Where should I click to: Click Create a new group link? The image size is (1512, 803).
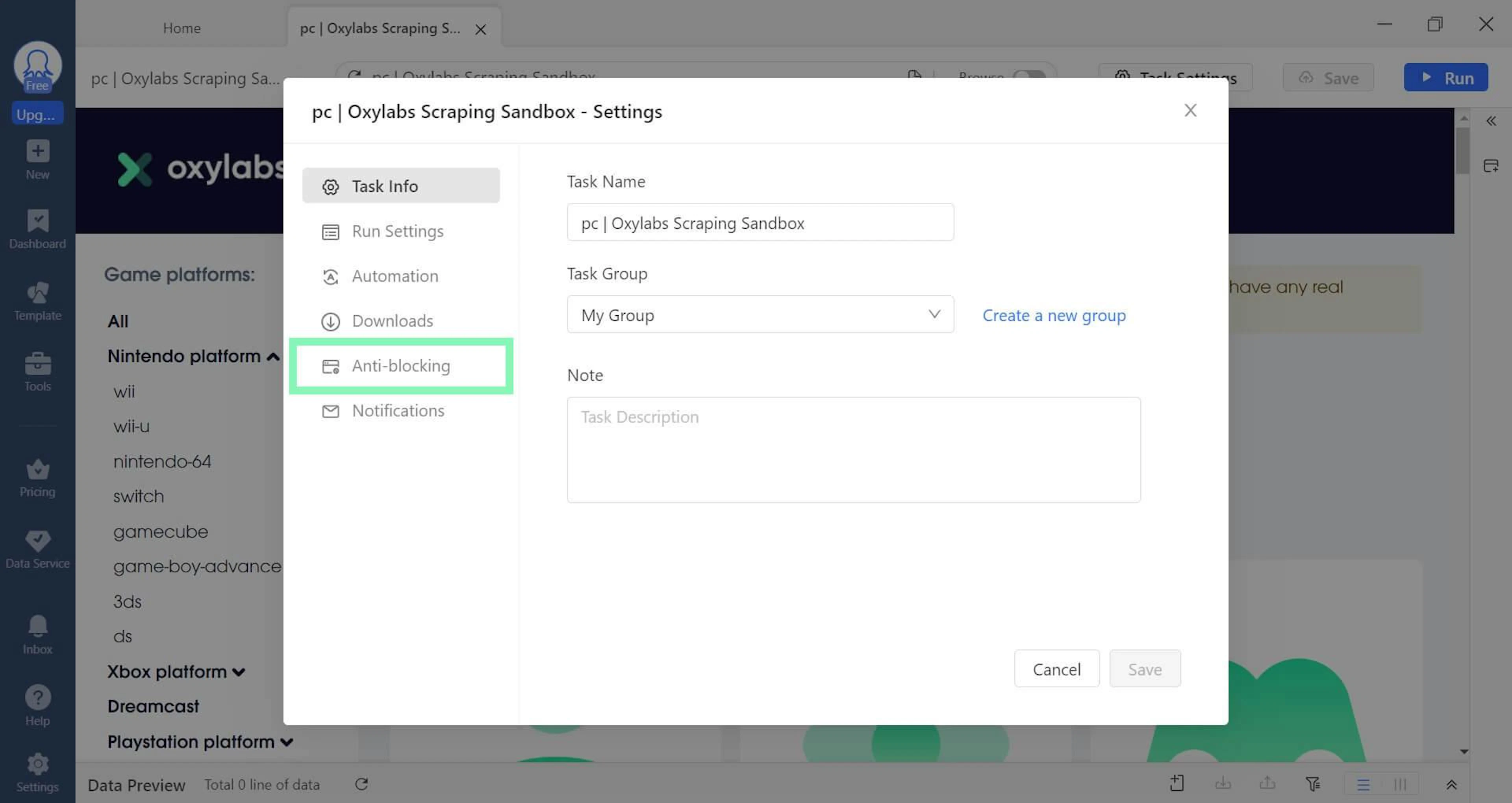tap(1054, 315)
